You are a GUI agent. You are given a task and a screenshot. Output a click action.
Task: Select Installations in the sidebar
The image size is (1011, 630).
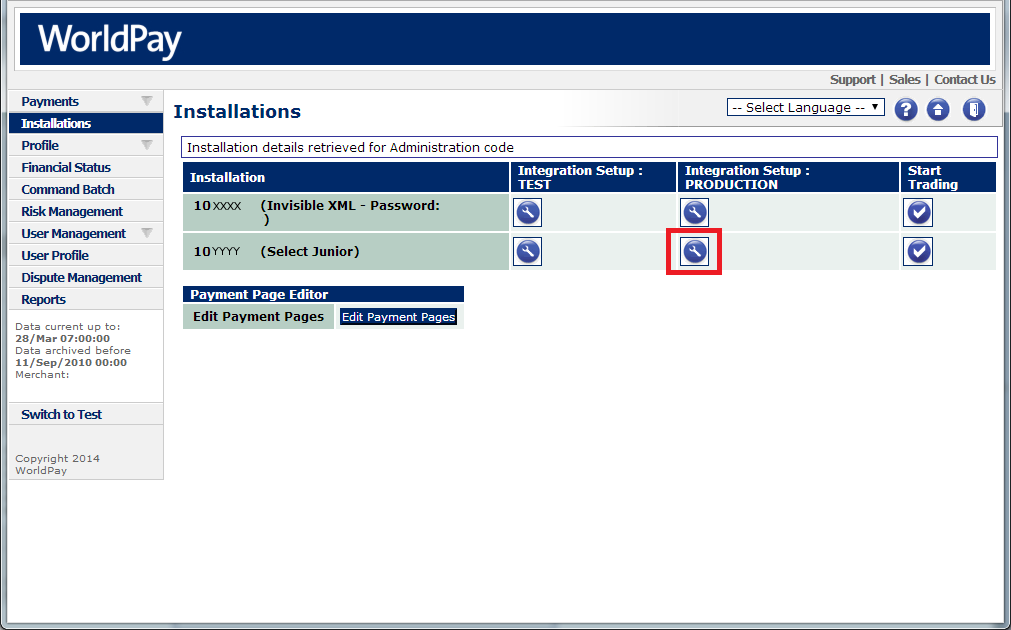86,123
